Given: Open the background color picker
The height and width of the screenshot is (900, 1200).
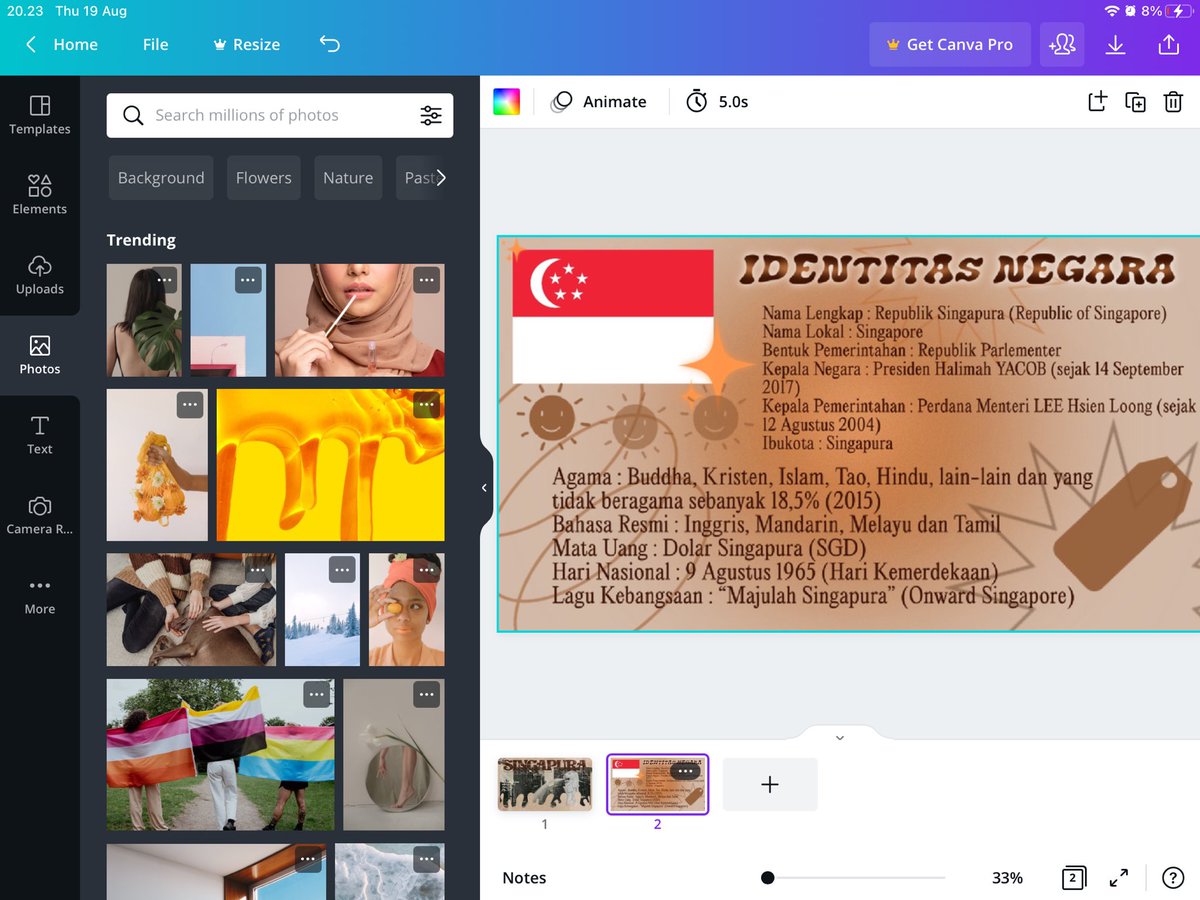Looking at the screenshot, I should click(x=506, y=101).
